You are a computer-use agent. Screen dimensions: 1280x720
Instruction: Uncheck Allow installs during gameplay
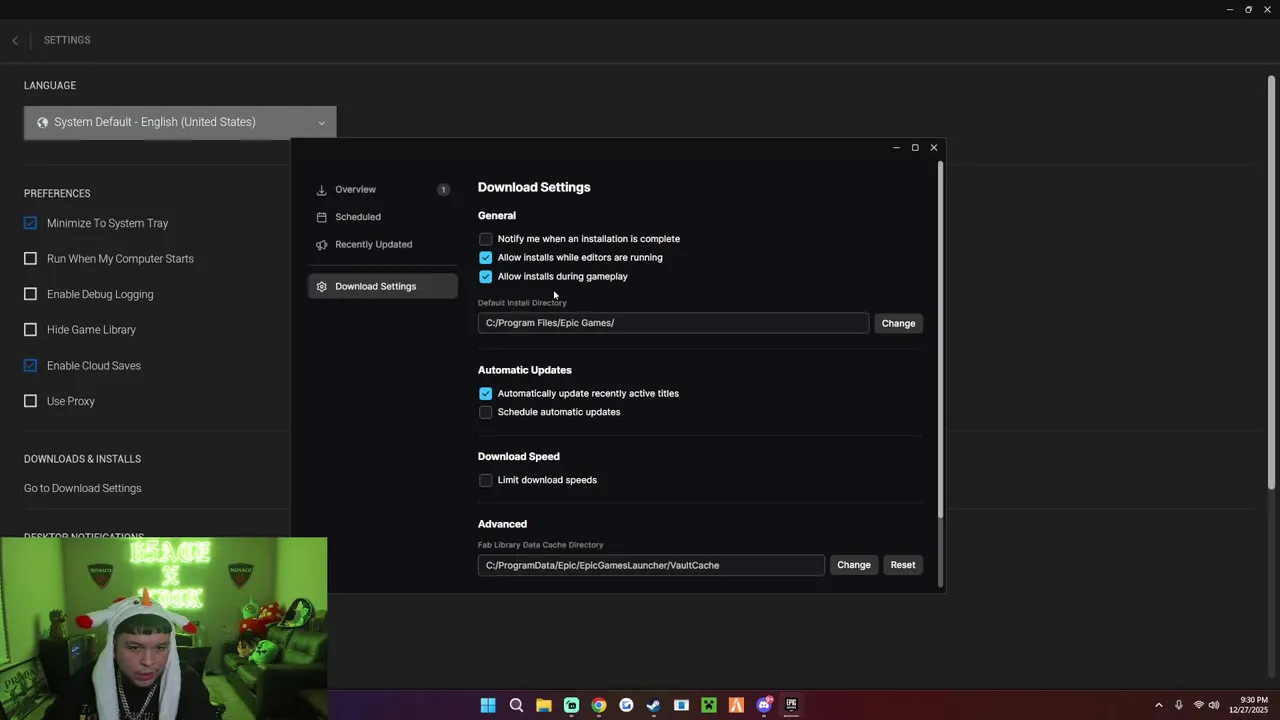(x=486, y=277)
